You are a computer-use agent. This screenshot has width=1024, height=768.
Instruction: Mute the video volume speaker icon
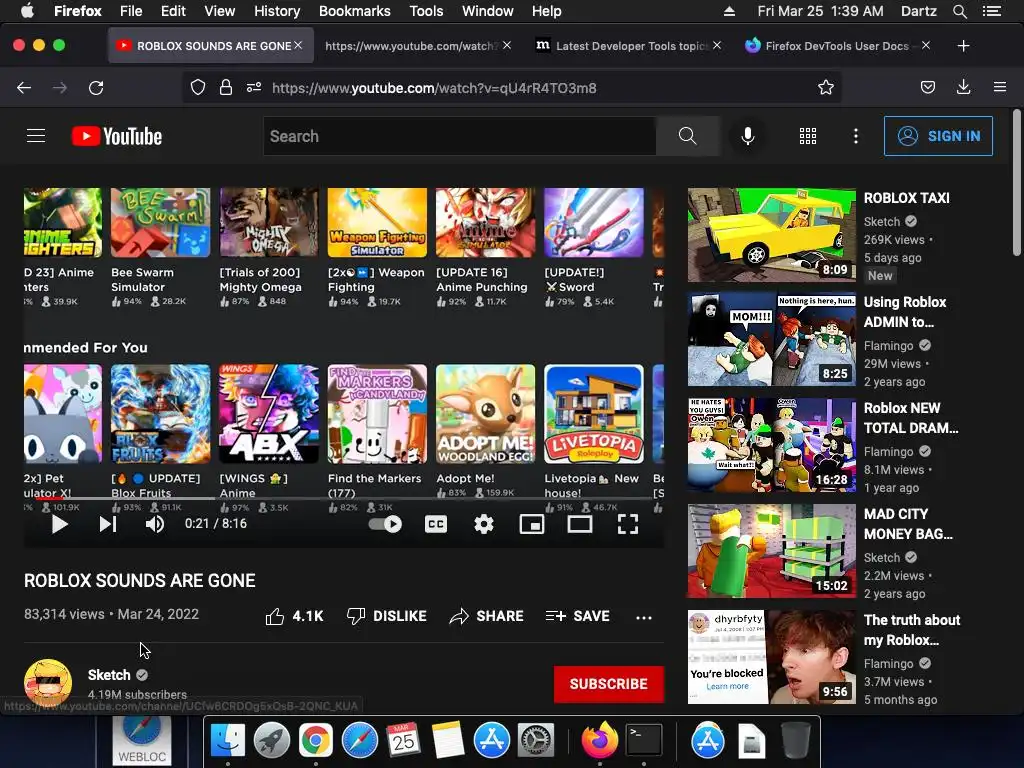click(155, 524)
